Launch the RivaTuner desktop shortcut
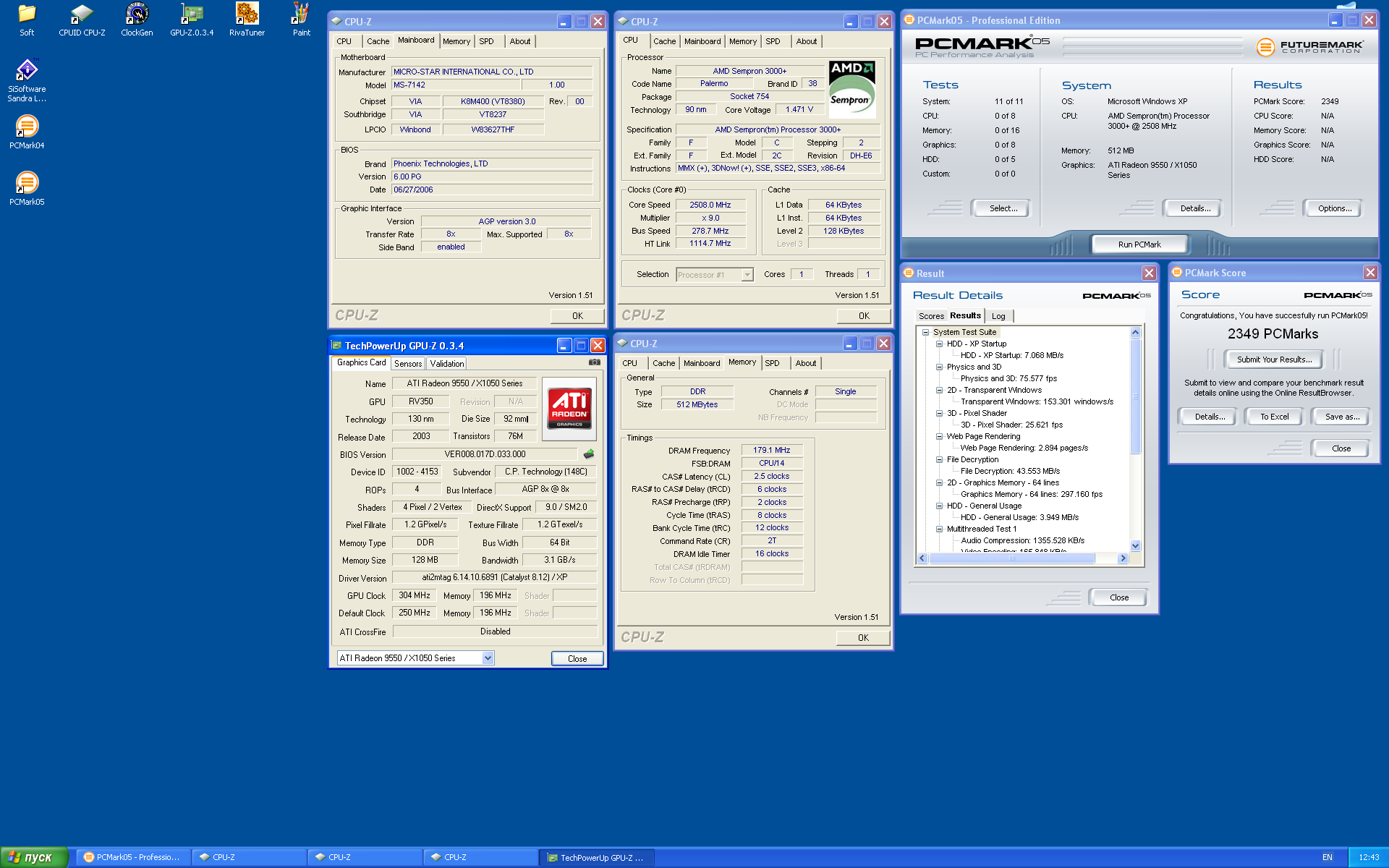 tap(247, 20)
